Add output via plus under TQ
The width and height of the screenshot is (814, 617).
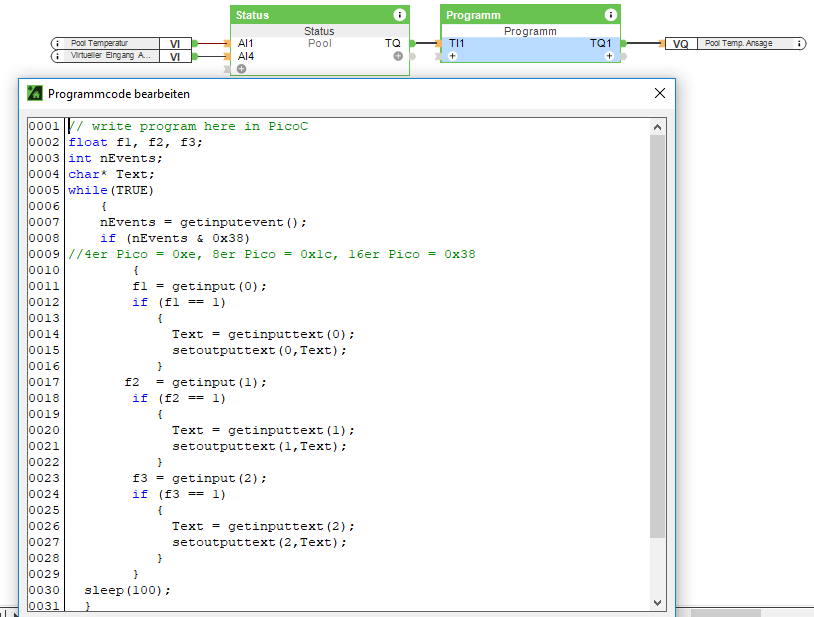tap(398, 56)
